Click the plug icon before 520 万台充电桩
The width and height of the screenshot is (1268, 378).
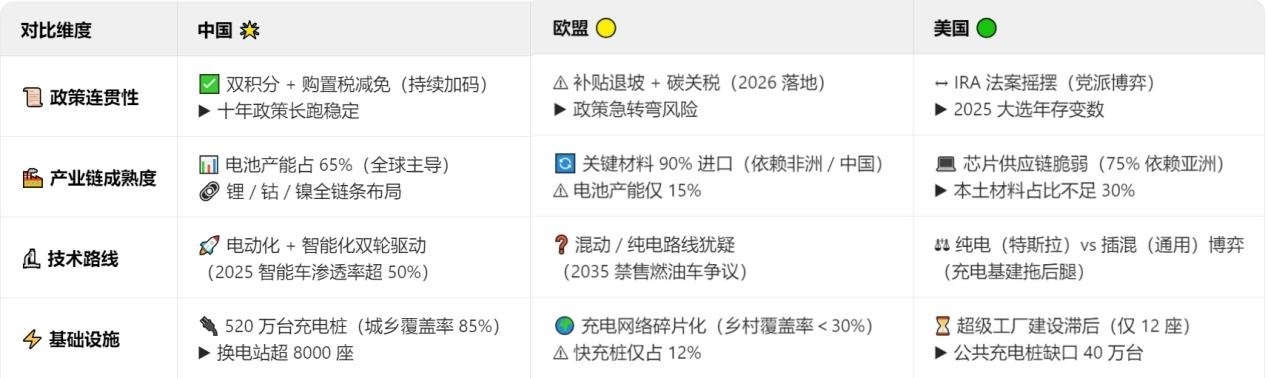pos(208,326)
